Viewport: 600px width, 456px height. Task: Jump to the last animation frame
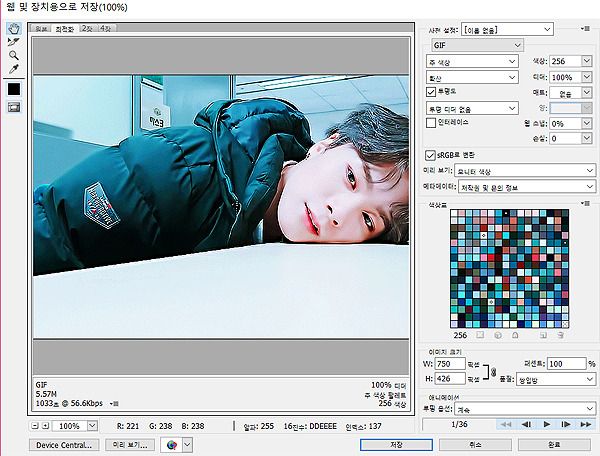tap(585, 424)
